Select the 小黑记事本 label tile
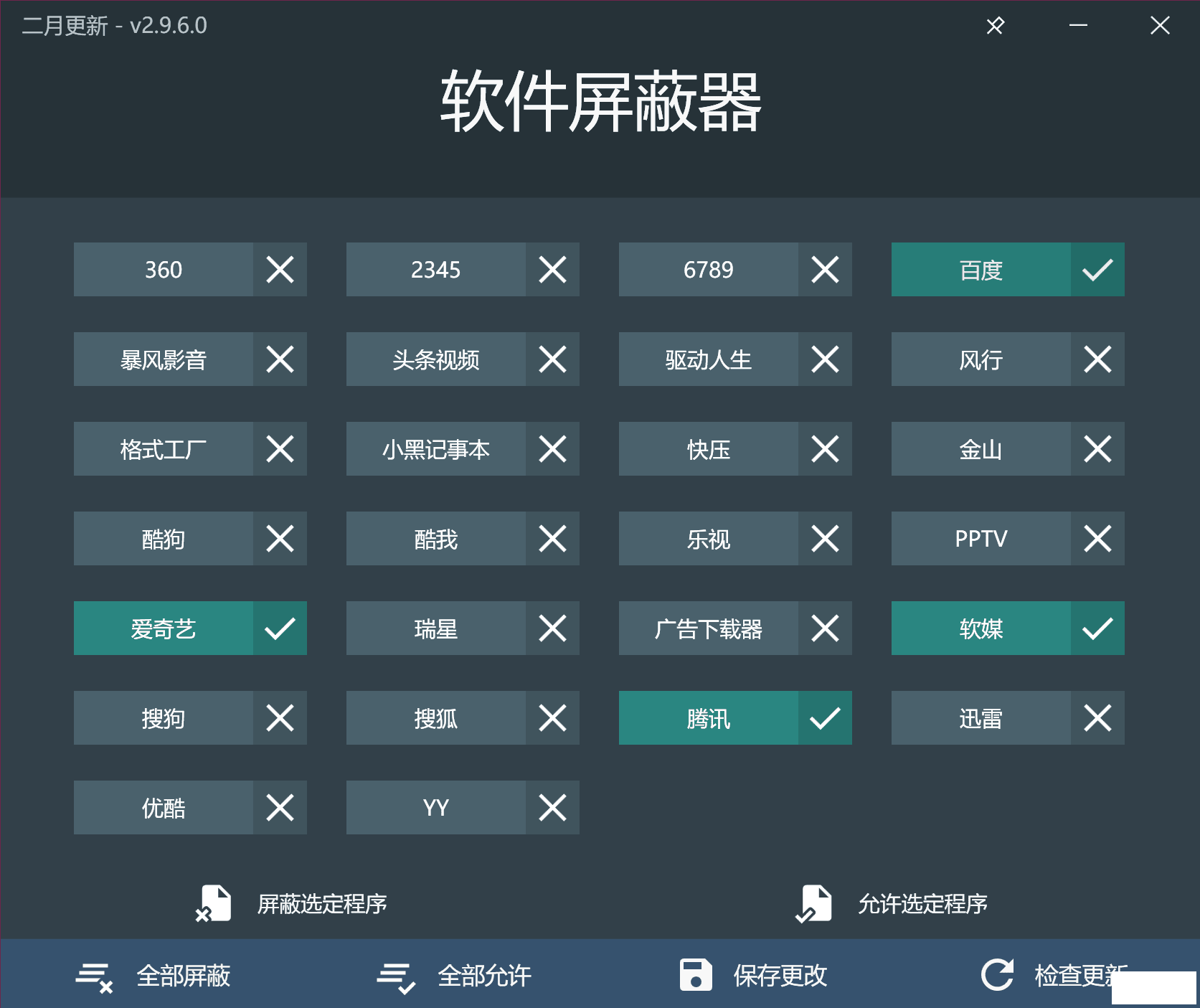 tap(436, 449)
